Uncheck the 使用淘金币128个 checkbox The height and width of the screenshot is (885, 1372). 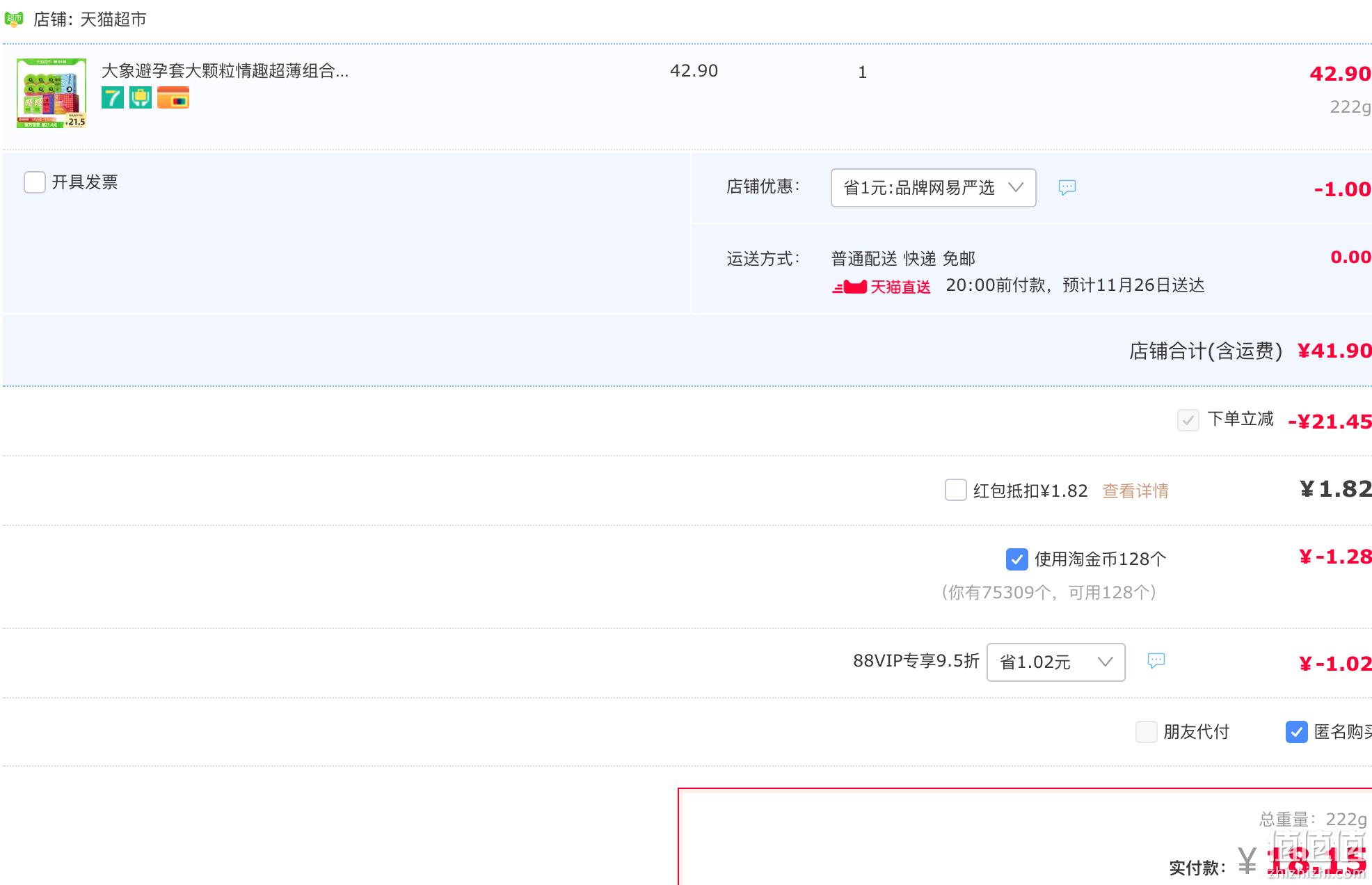point(1016,559)
